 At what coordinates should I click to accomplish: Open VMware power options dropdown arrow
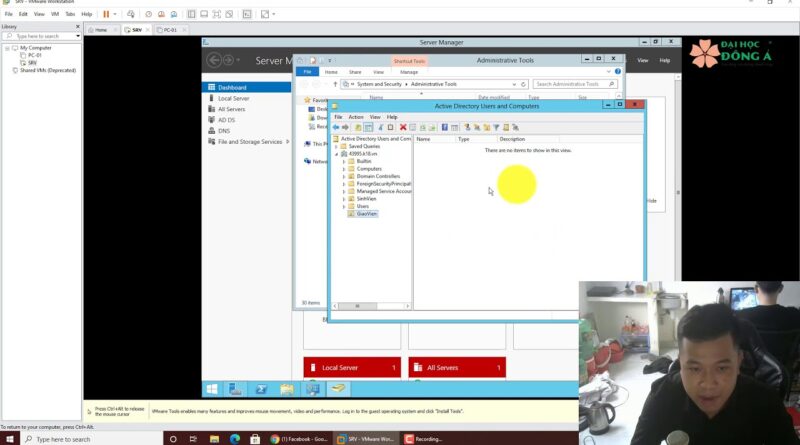(115, 14)
